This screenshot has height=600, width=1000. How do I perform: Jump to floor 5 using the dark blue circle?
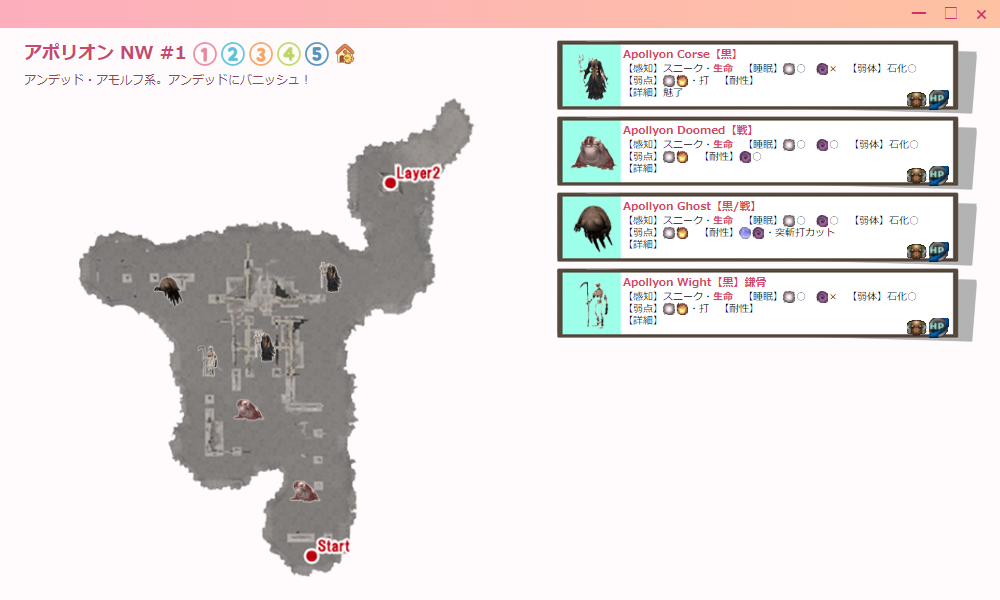[x=316, y=54]
